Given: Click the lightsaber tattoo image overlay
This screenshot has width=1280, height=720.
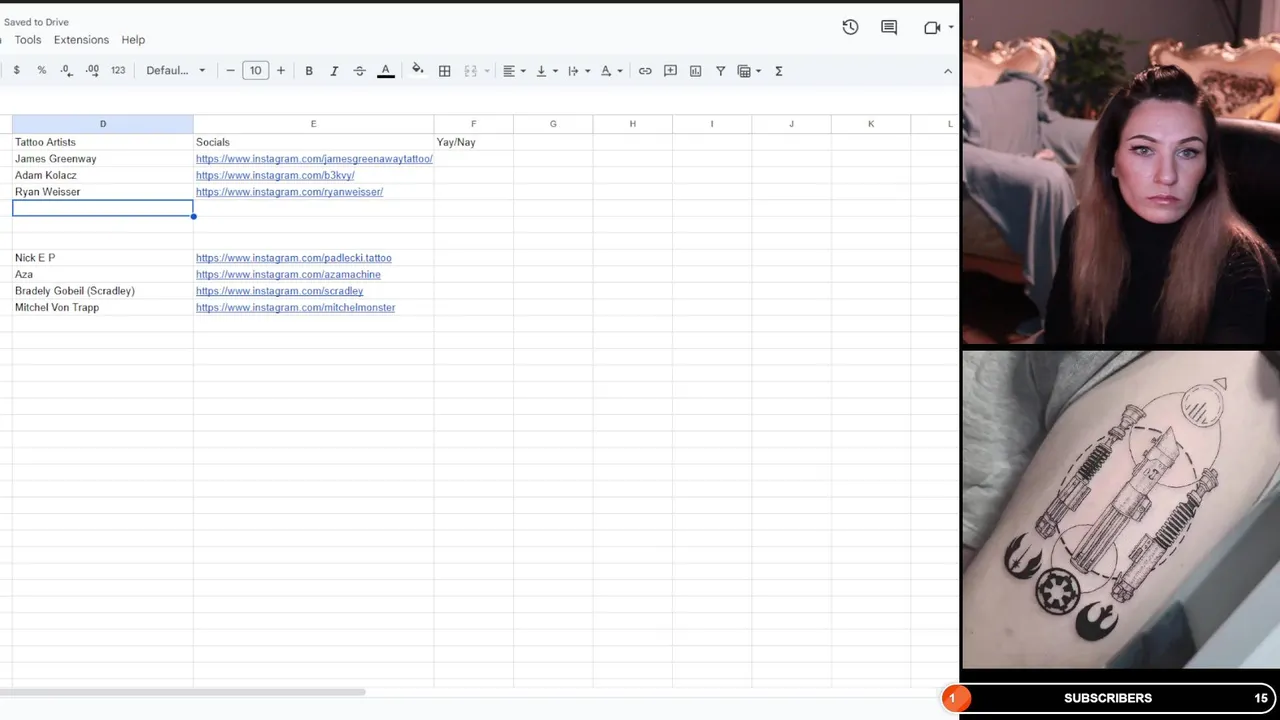Looking at the screenshot, I should coord(1121,509).
